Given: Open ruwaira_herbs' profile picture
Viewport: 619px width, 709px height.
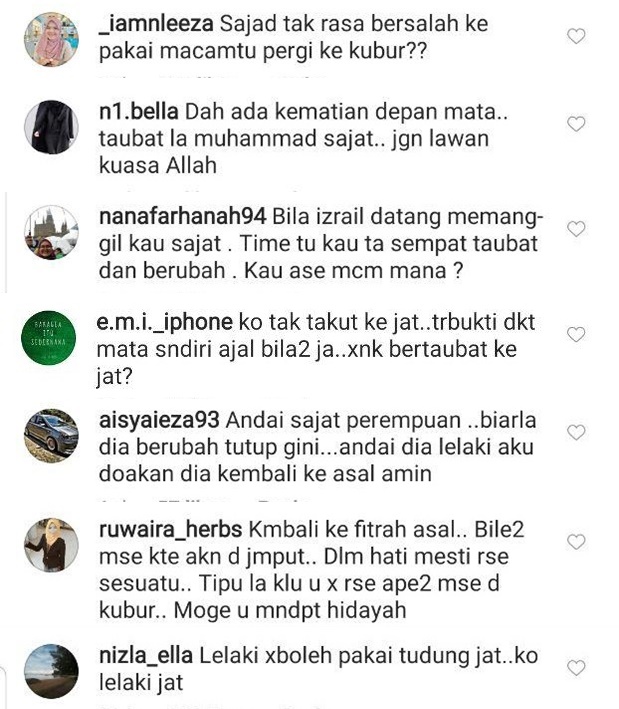Looking at the screenshot, I should pyautogui.click(x=51, y=545).
